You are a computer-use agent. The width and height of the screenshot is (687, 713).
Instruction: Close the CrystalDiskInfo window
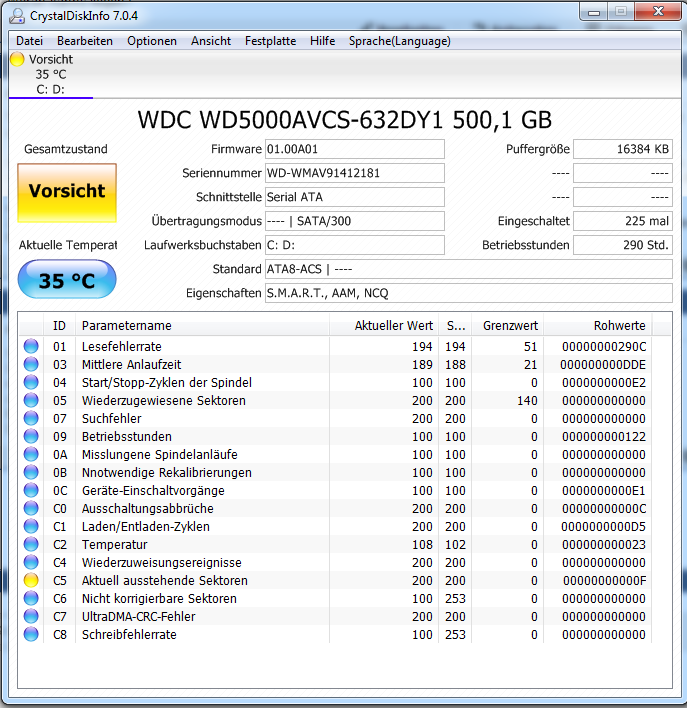click(657, 11)
